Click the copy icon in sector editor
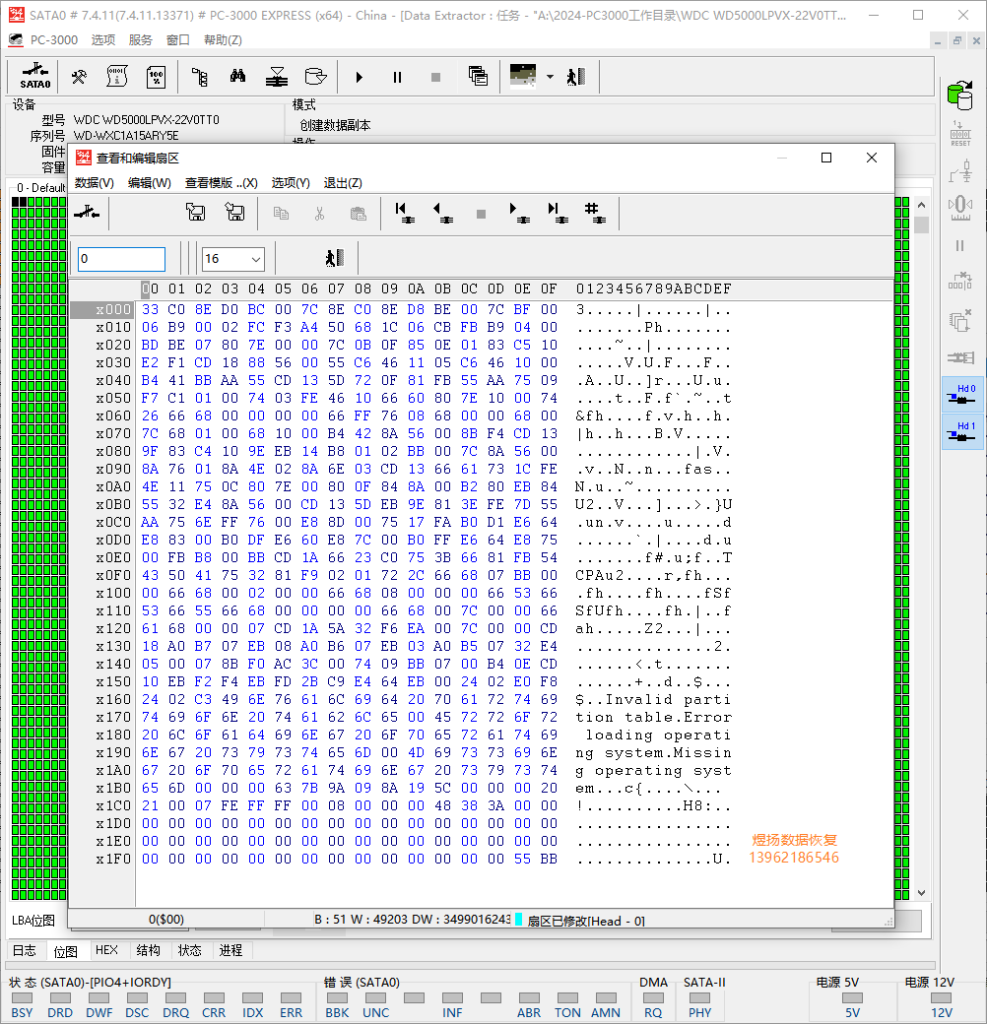987x1024 pixels. pos(281,213)
